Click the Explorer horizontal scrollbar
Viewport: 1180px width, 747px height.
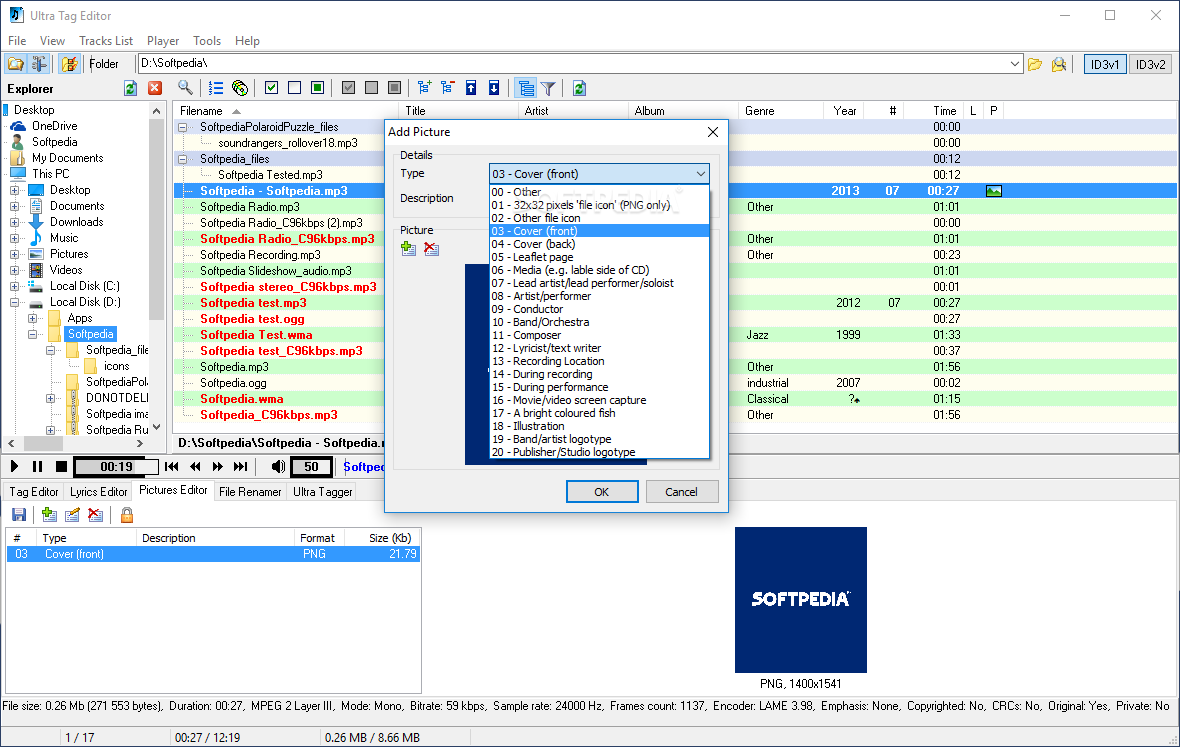click(x=75, y=444)
